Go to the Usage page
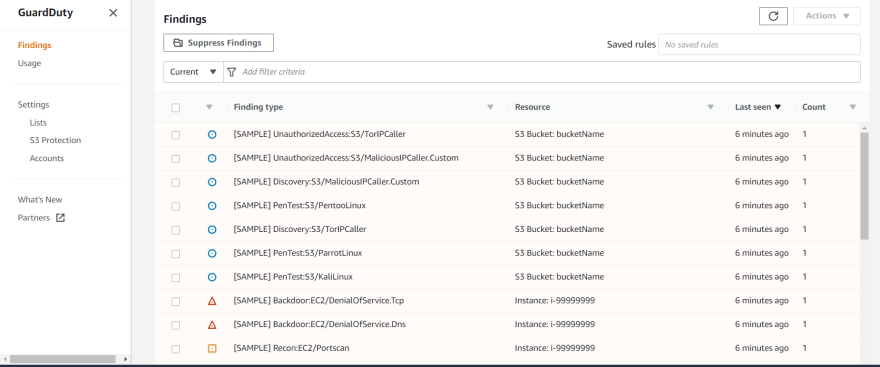This screenshot has width=880, height=367. point(29,63)
